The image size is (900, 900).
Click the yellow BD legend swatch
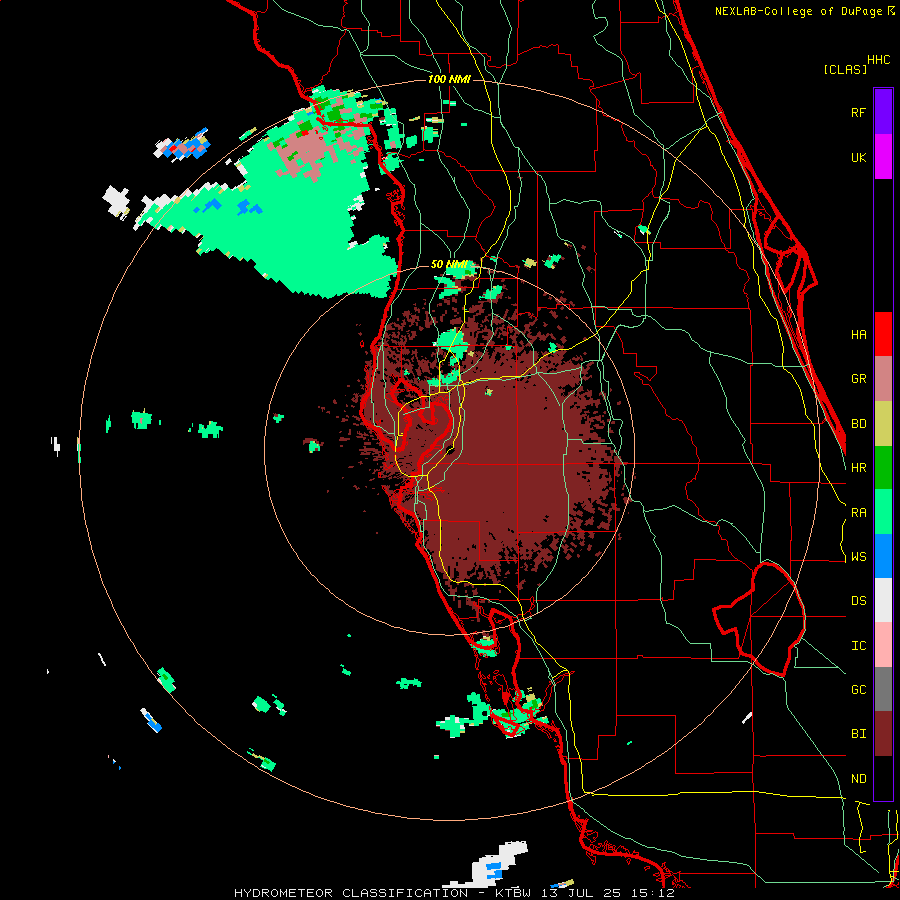(x=883, y=424)
